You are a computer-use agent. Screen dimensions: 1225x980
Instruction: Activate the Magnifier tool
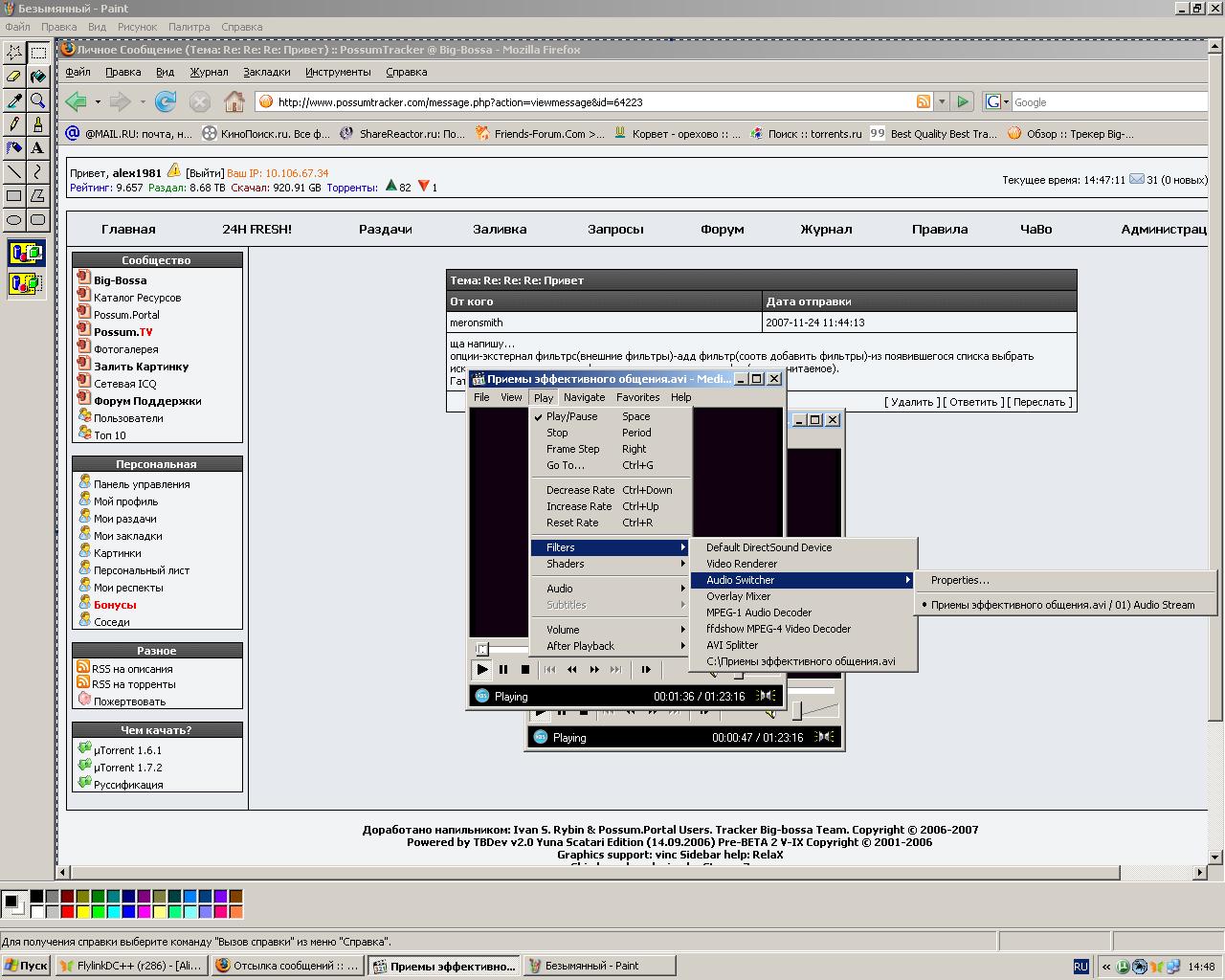coord(37,100)
